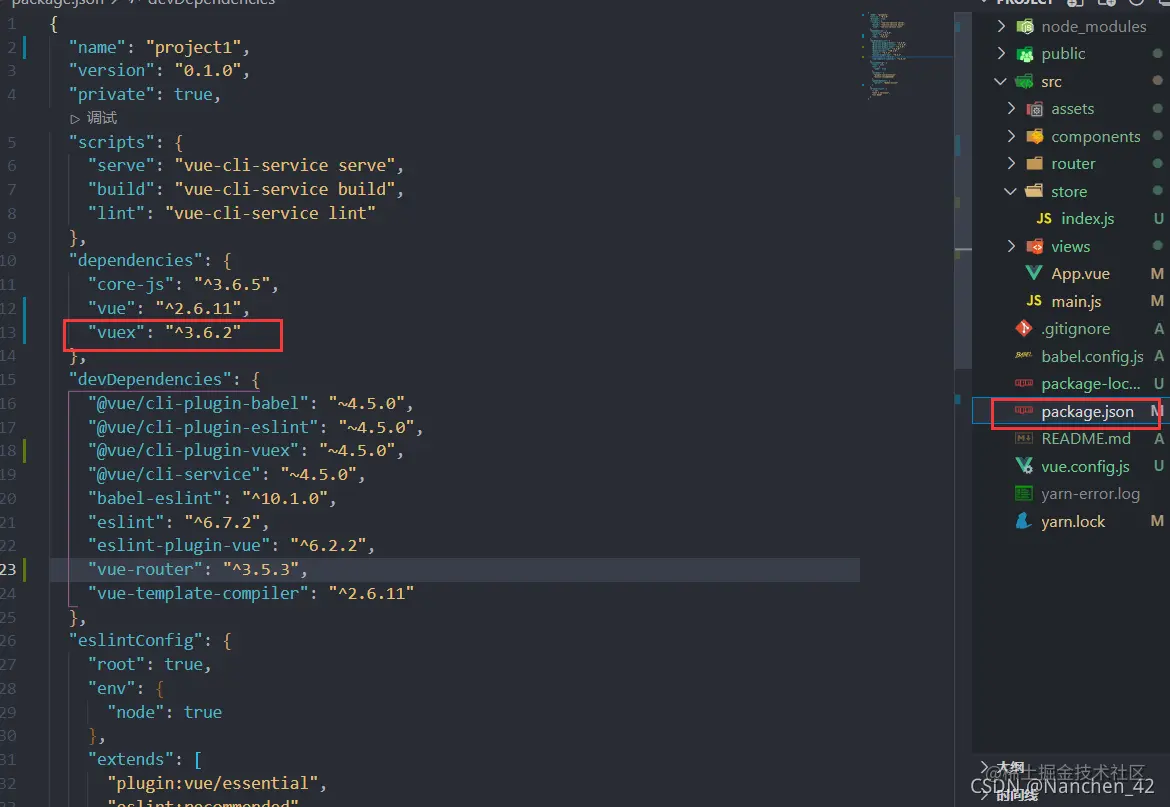Screen dimensions: 1170x807
Task: Click the "vue-cli-service build" string
Action: [285, 189]
